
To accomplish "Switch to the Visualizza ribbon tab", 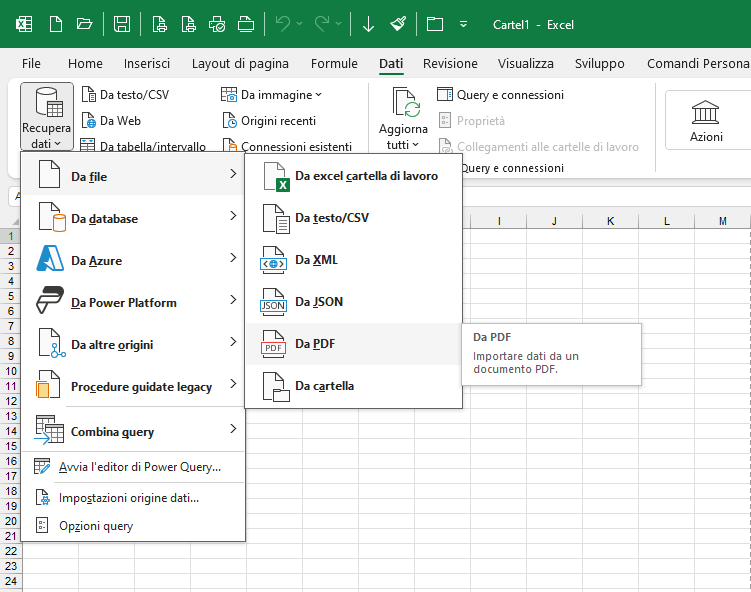I will click(x=525, y=63).
